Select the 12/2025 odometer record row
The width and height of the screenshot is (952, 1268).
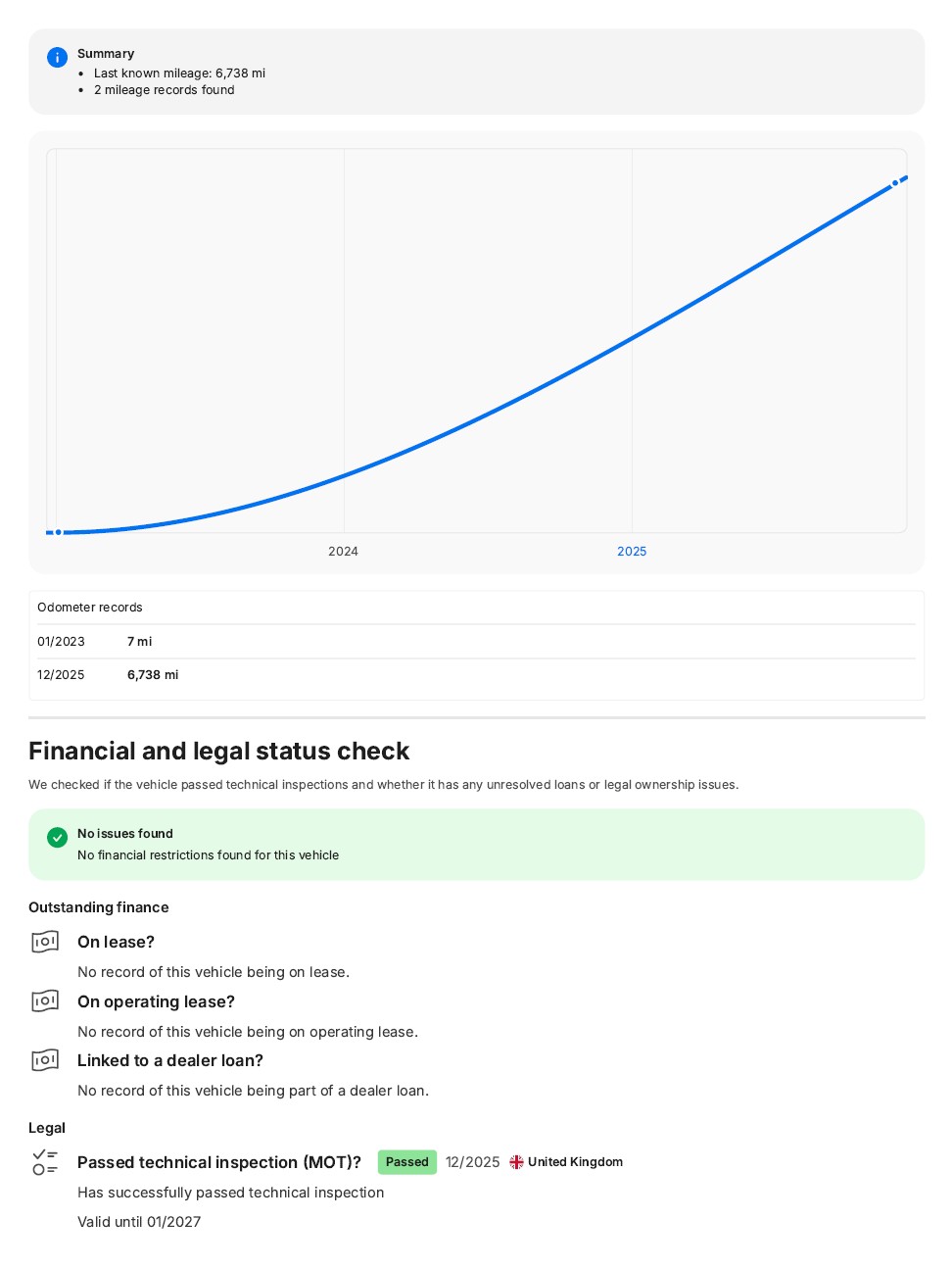[x=476, y=675]
